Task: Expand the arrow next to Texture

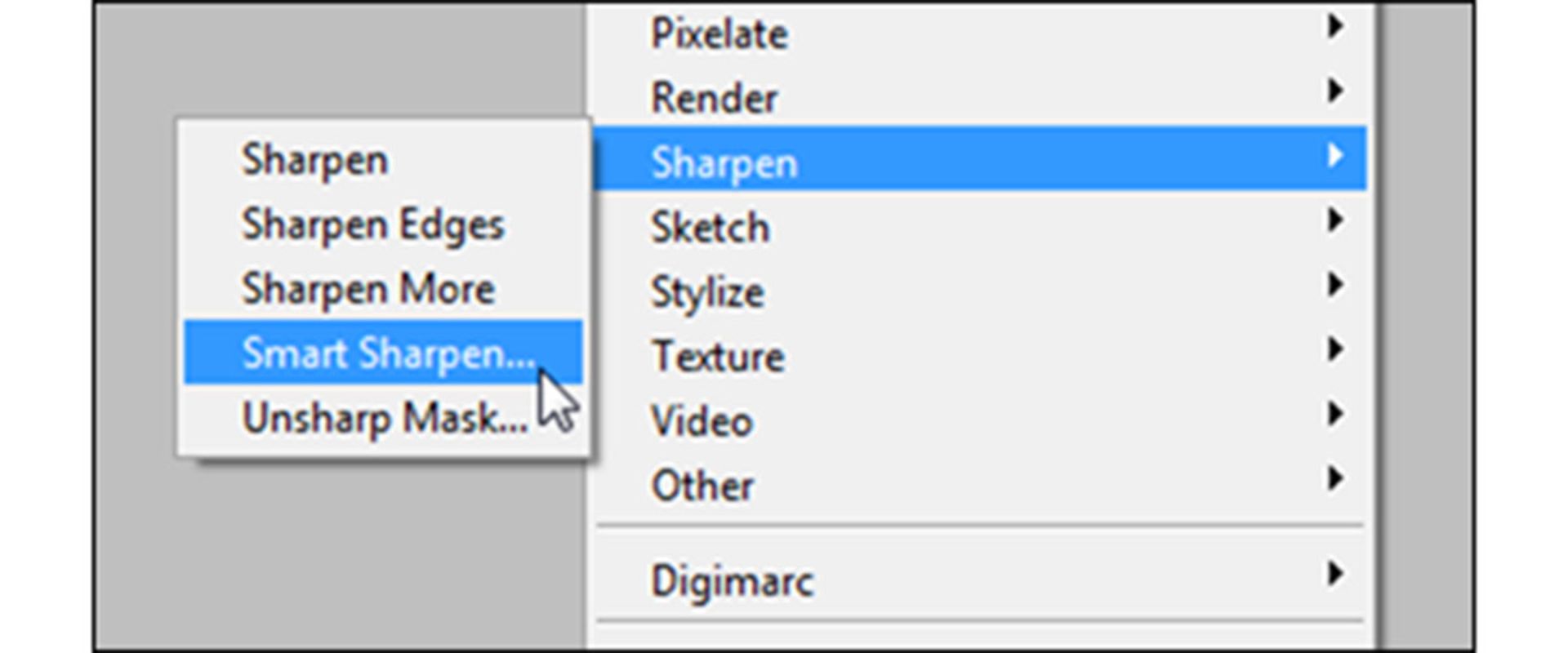Action: point(1335,349)
